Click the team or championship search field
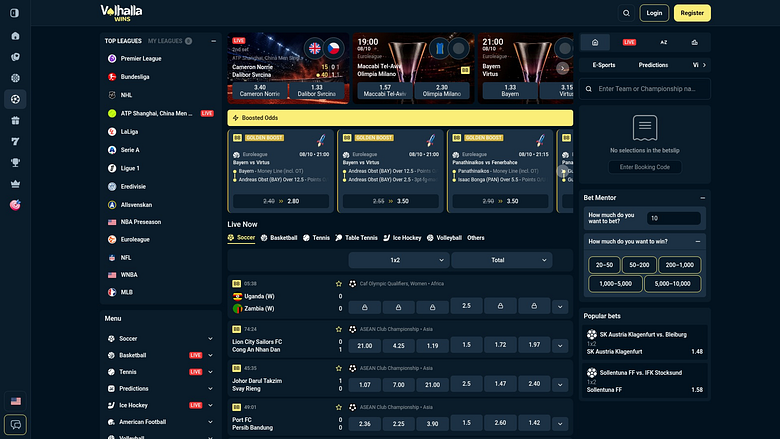780x439 pixels. coord(645,89)
